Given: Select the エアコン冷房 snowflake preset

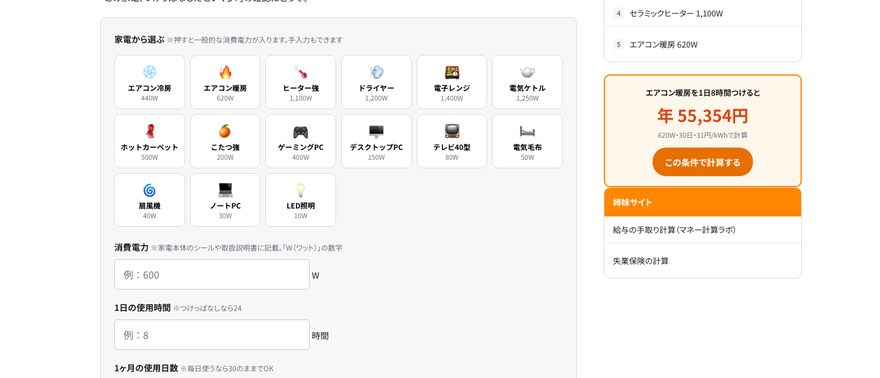Looking at the screenshot, I should point(149,82).
